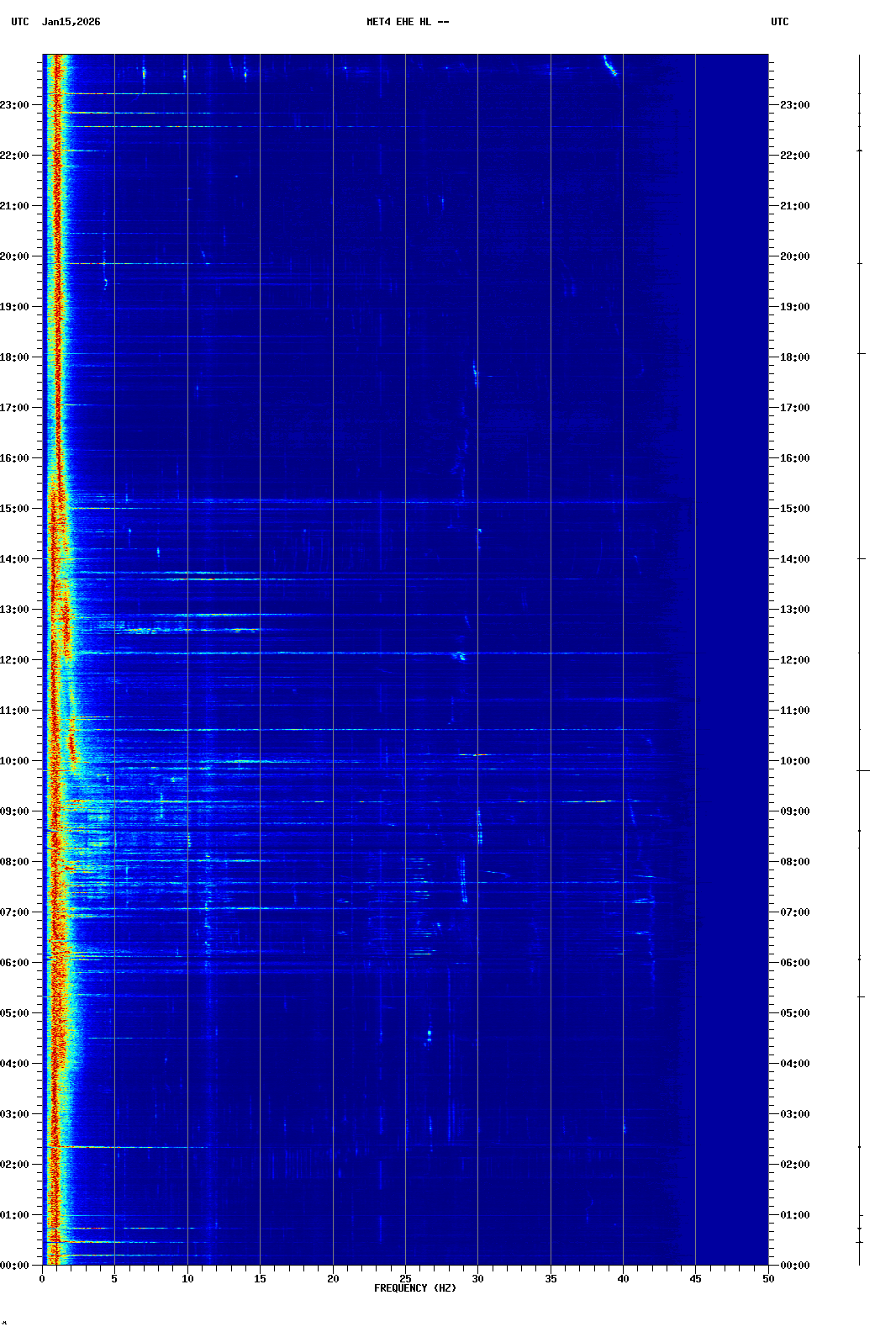The image size is (896, 1332).
Task: Click the Jan15,2026 date label
Action: [x=71, y=22]
